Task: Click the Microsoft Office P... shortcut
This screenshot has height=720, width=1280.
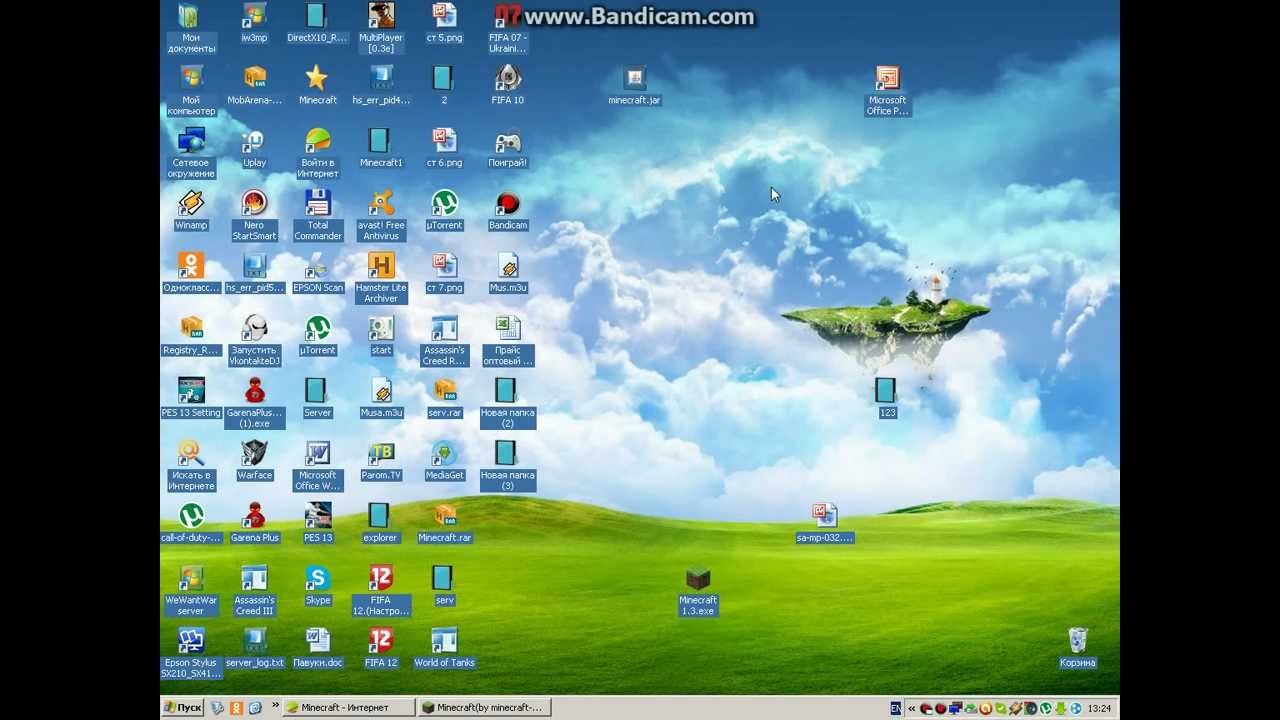Action: pyautogui.click(x=887, y=78)
